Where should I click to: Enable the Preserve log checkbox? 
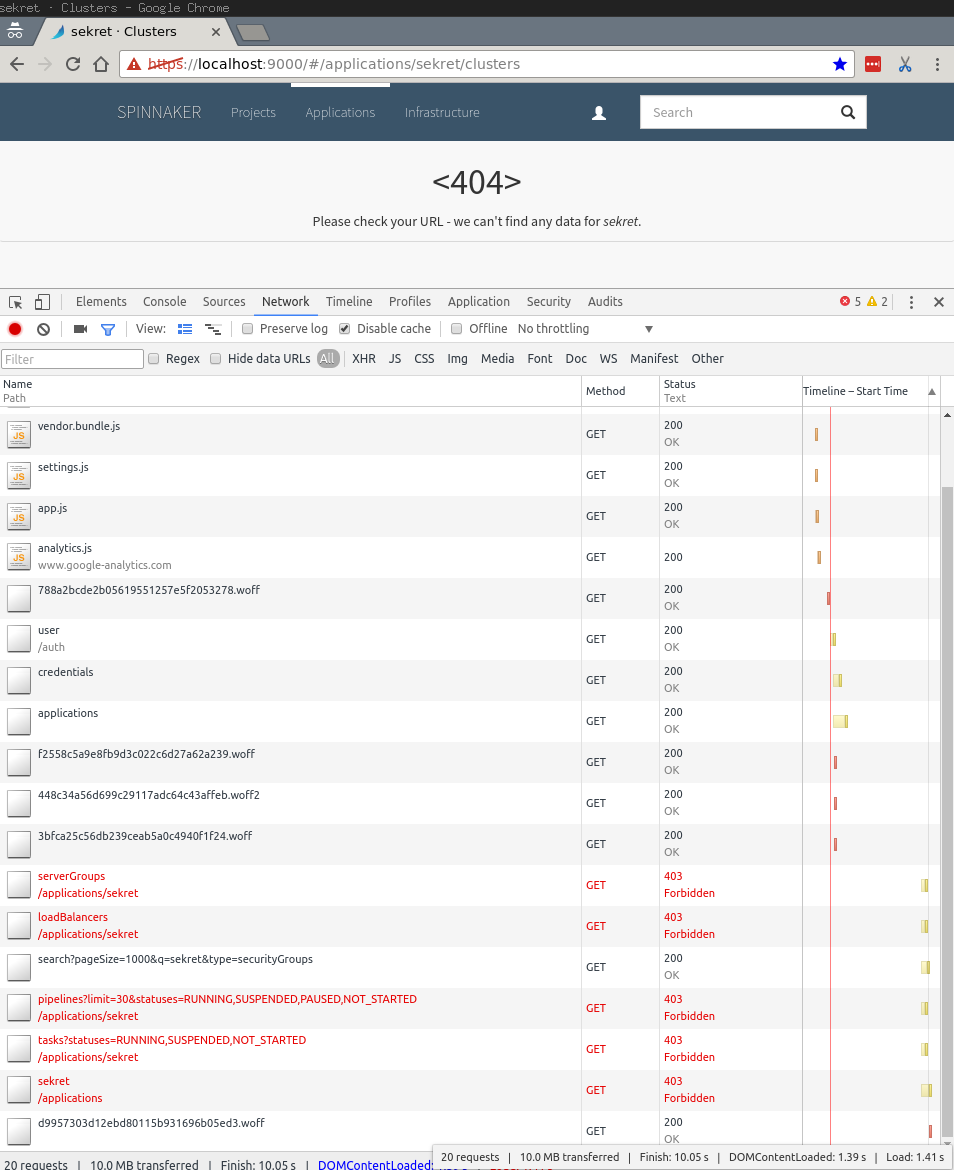point(247,328)
